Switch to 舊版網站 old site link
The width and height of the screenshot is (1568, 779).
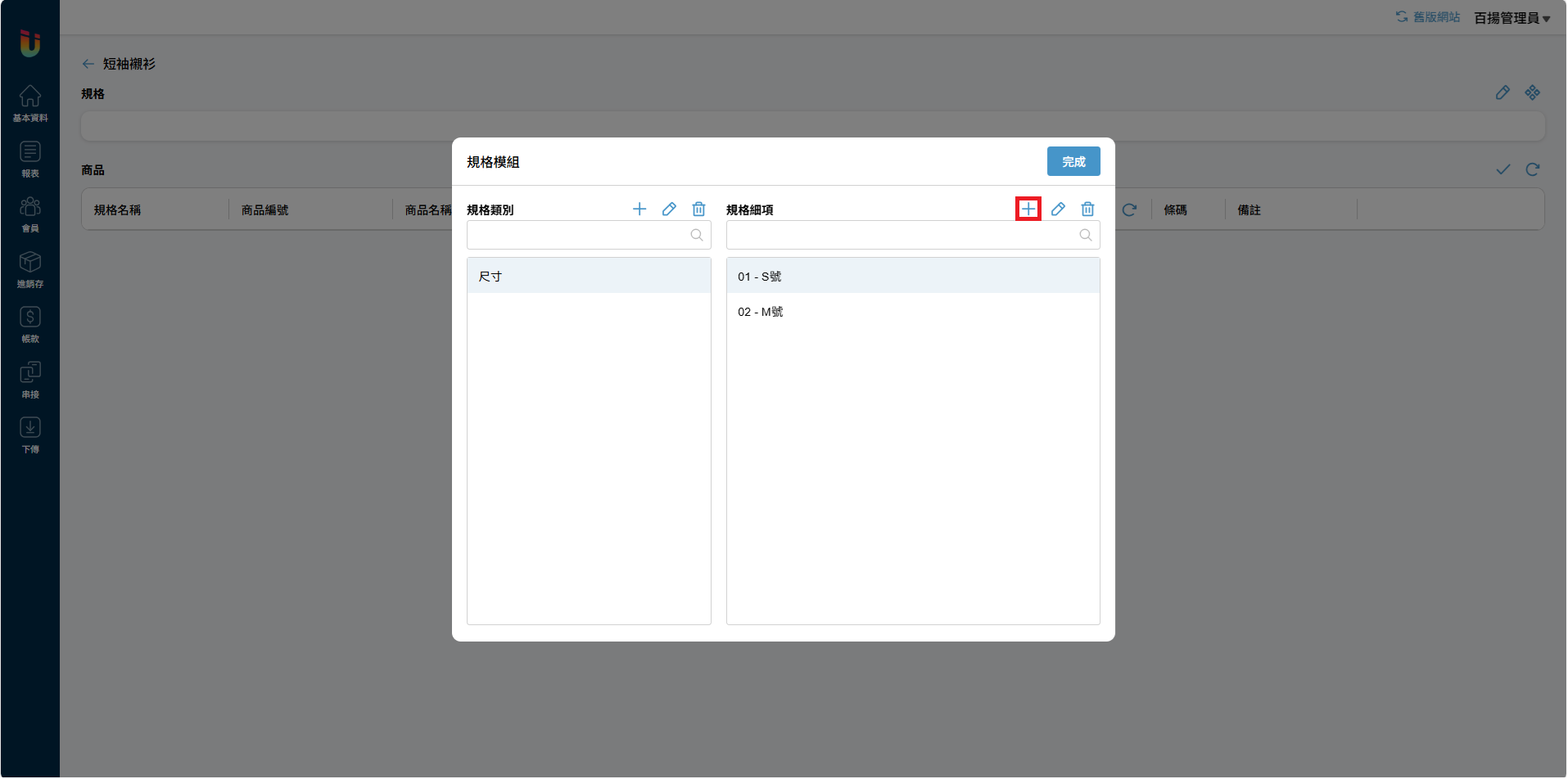click(x=1428, y=17)
